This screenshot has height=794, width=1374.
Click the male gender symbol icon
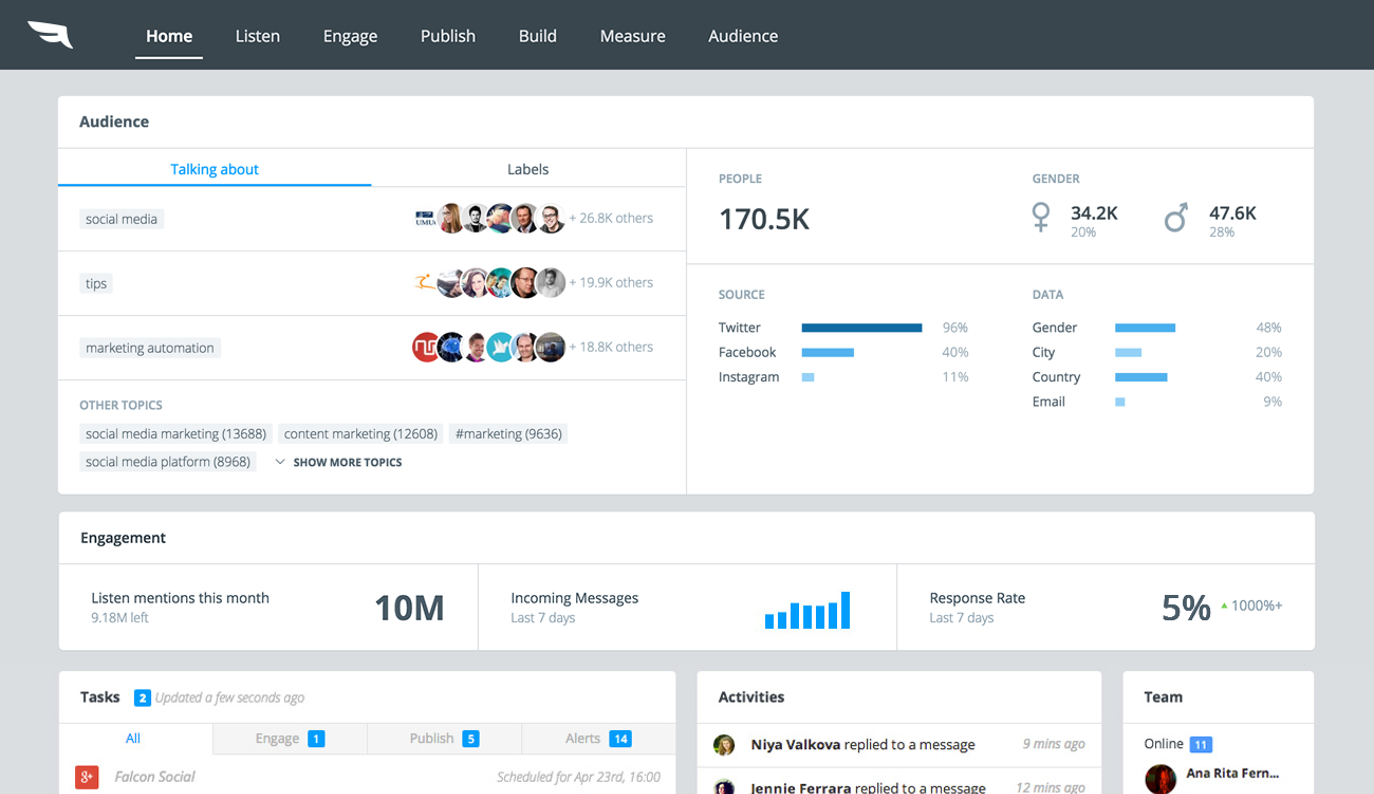coord(1176,217)
